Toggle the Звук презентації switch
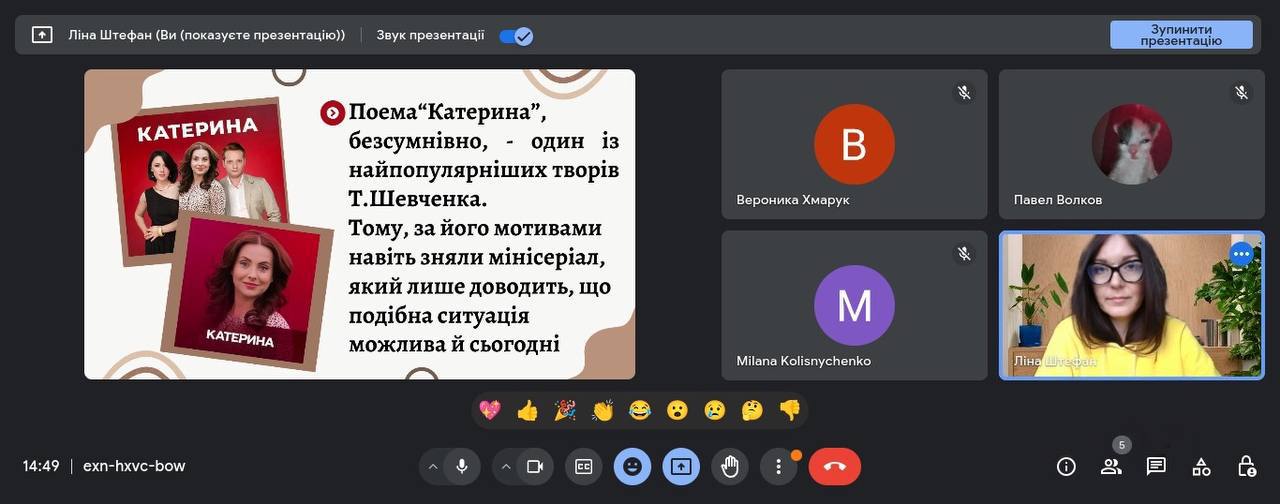This screenshot has height=504, width=1280. pos(516,35)
